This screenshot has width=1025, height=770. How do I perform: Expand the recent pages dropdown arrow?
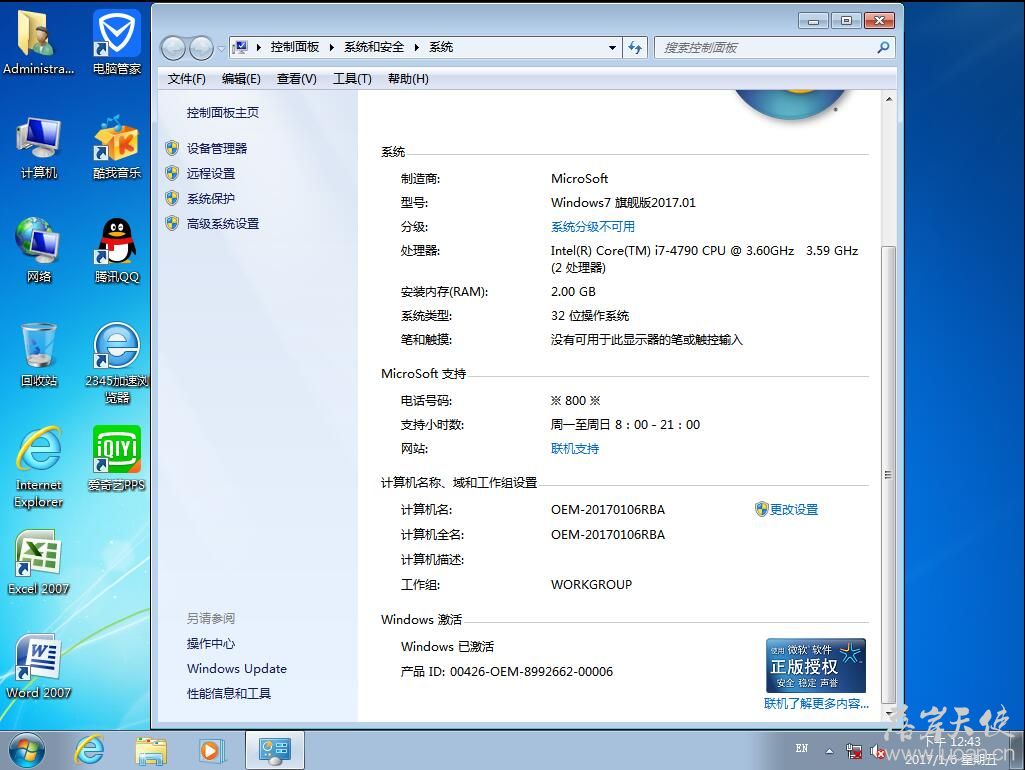click(221, 48)
